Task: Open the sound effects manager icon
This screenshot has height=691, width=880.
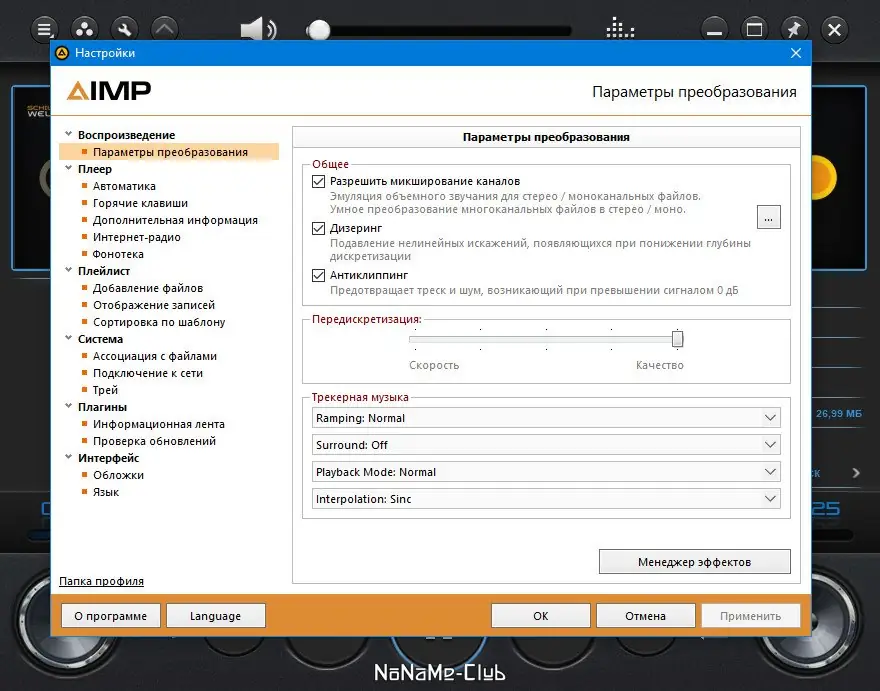Action: point(84,29)
